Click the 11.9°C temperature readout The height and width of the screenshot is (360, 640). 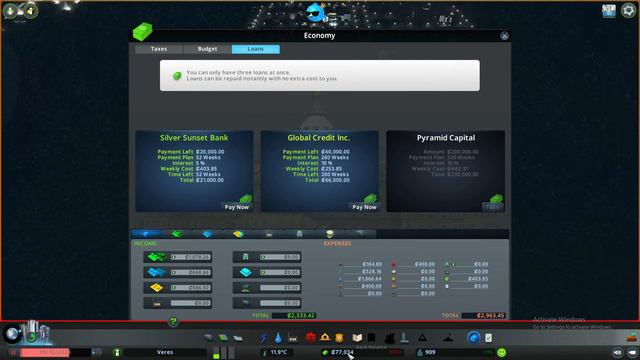(279, 352)
